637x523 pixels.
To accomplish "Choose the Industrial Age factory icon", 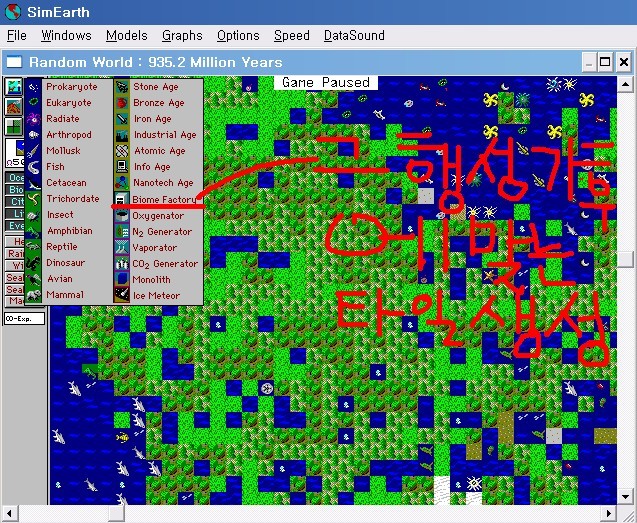I will point(121,135).
